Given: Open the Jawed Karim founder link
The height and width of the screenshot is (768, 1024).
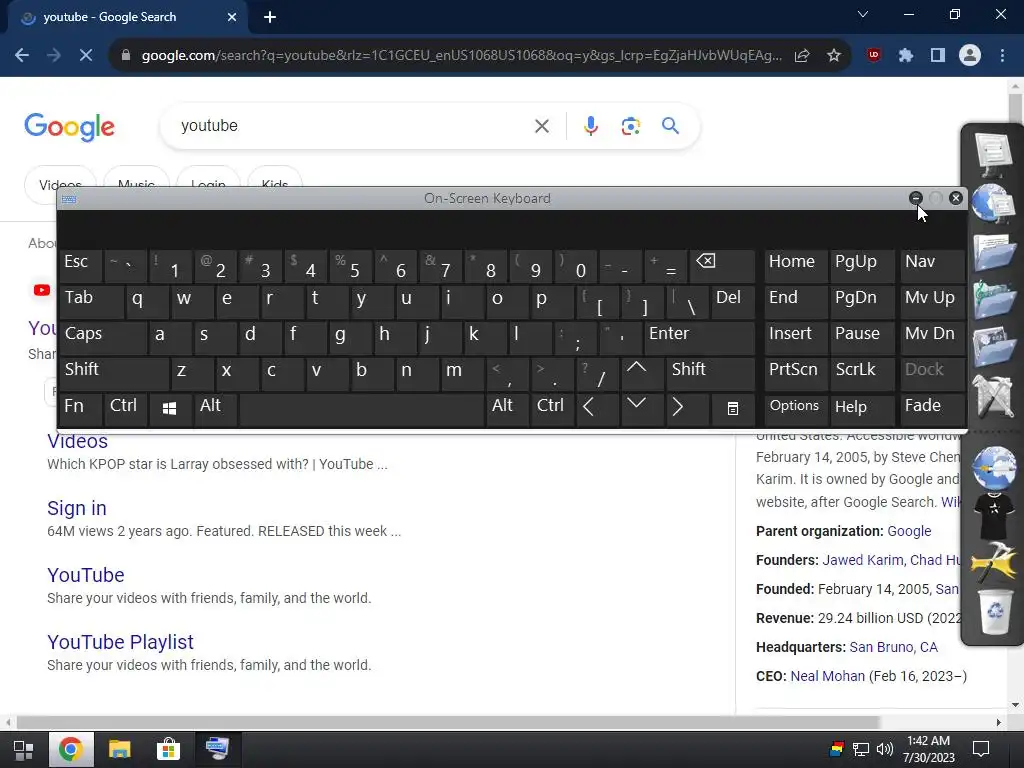Looking at the screenshot, I should tap(862, 560).
